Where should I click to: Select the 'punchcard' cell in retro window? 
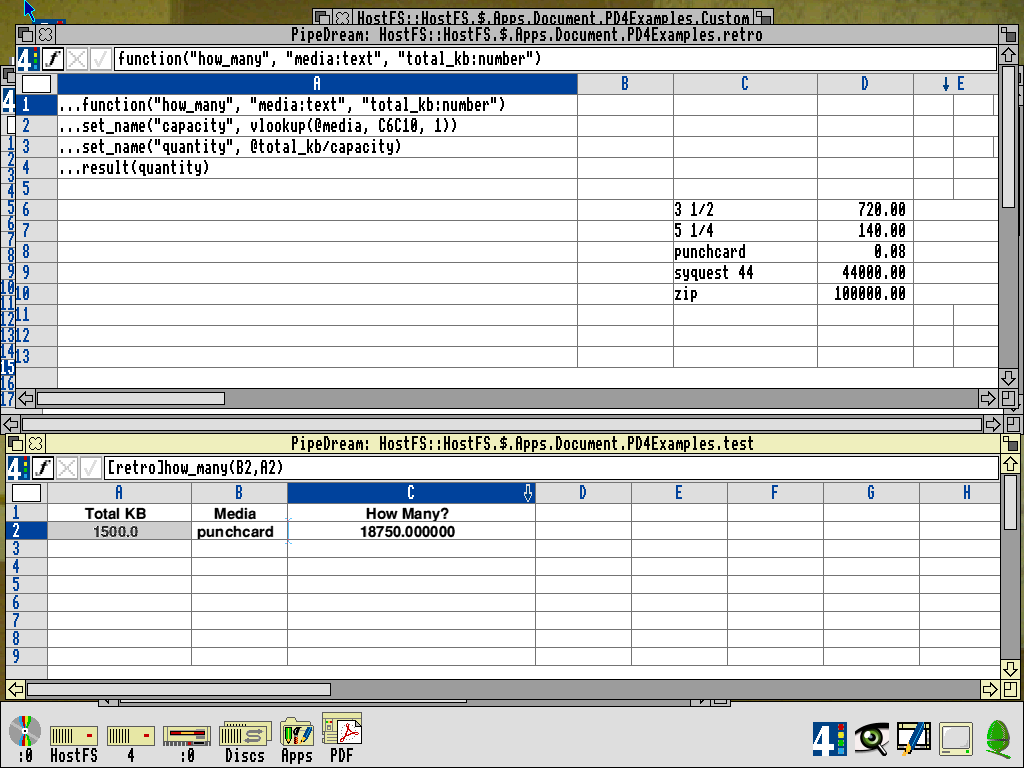coord(745,252)
